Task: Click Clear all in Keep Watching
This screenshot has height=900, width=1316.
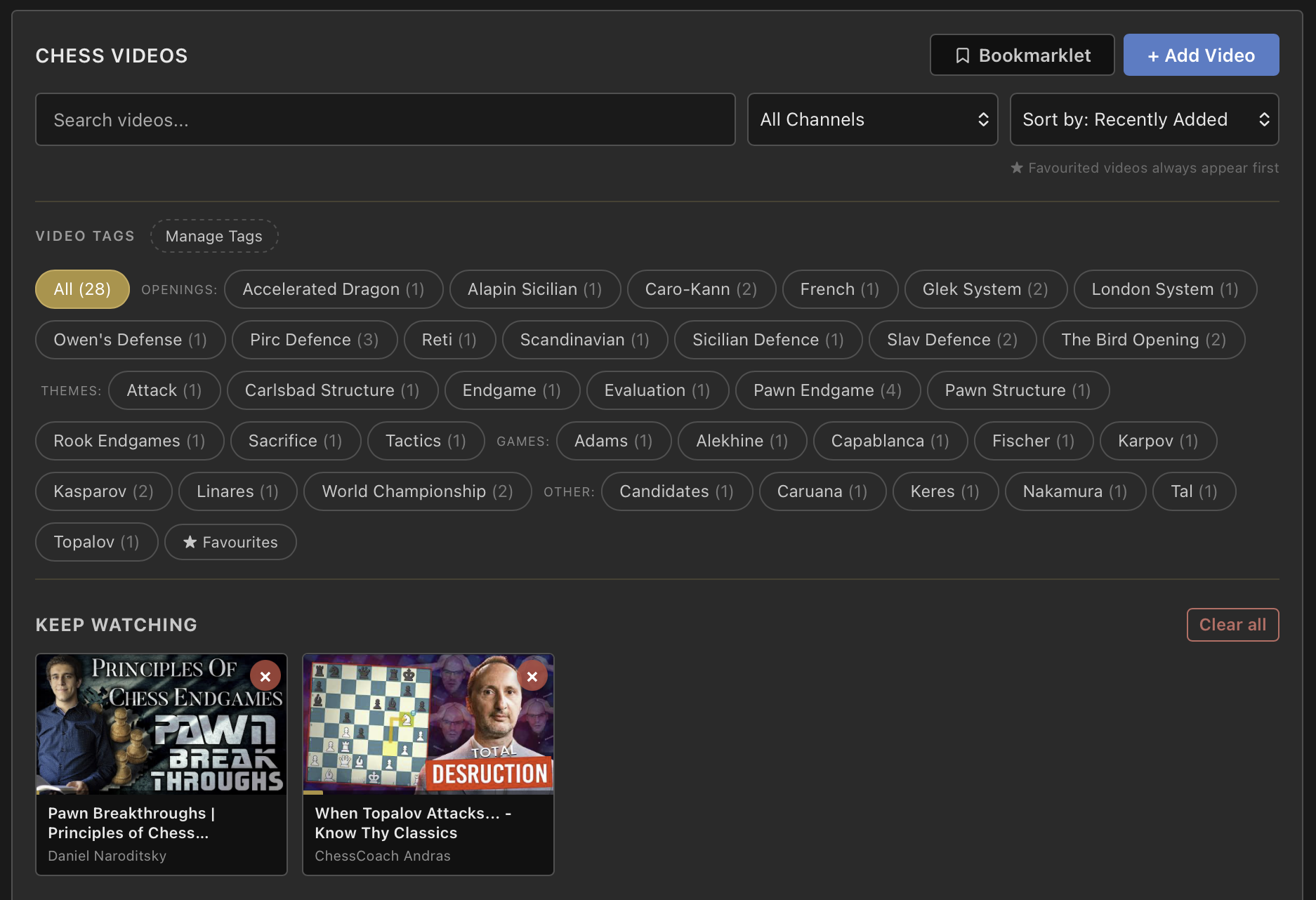Action: 1232,624
